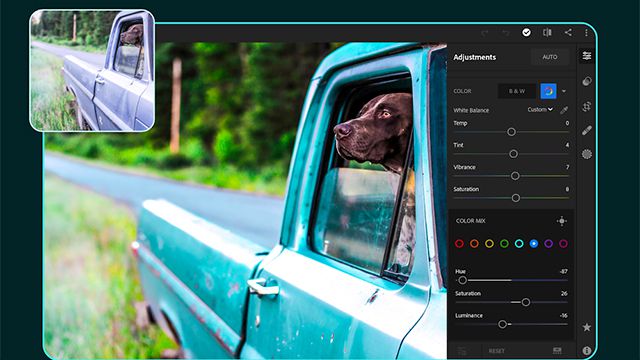Enable the Color treatment wheel button
640x360 pixels.
[549, 91]
